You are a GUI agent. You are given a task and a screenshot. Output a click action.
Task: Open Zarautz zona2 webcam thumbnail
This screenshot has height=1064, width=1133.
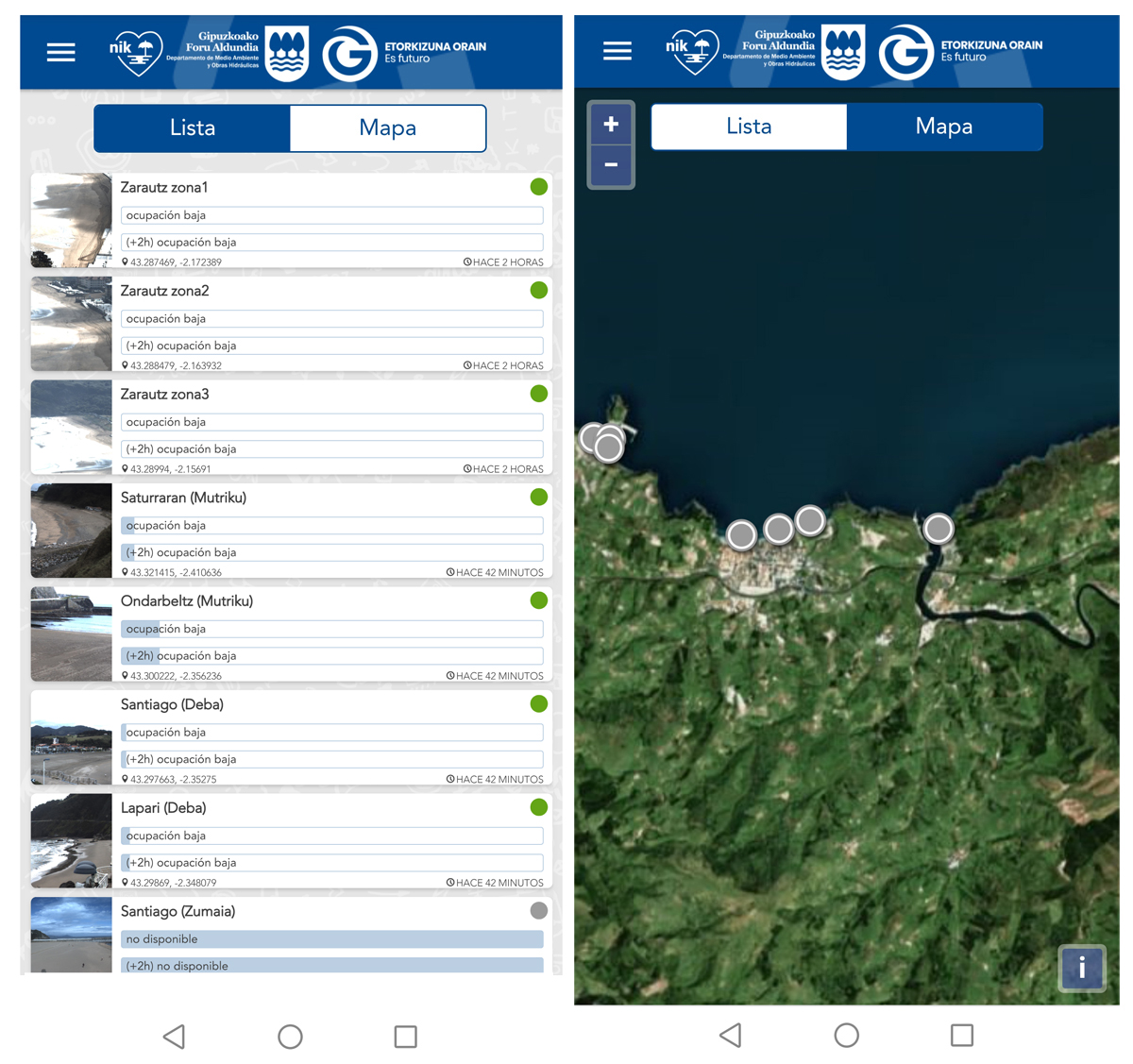[x=72, y=324]
